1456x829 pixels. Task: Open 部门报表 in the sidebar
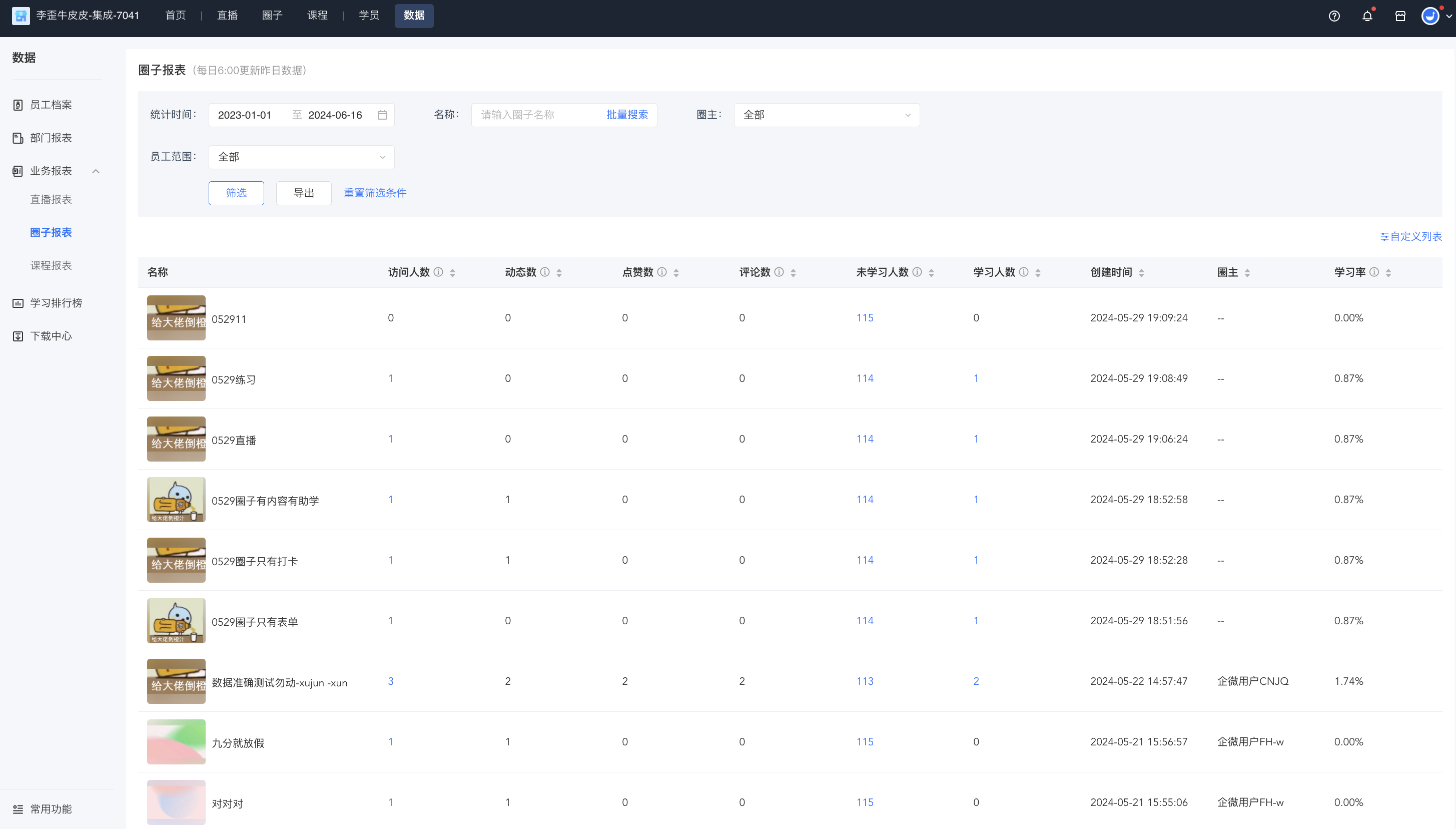(x=51, y=138)
